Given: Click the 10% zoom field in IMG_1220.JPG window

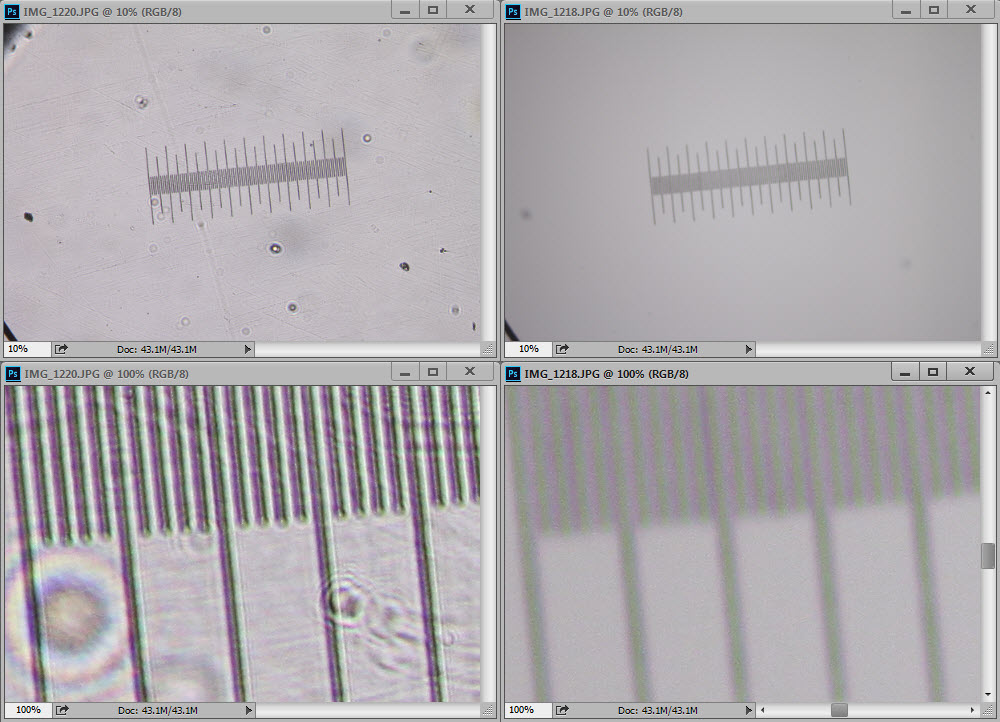Looking at the screenshot, I should click(x=27, y=349).
